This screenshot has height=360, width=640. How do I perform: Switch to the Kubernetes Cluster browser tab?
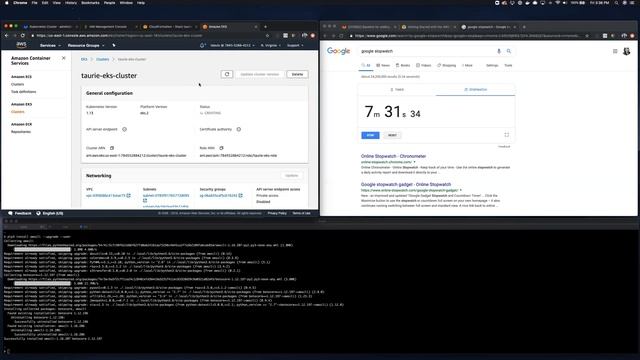point(50,27)
